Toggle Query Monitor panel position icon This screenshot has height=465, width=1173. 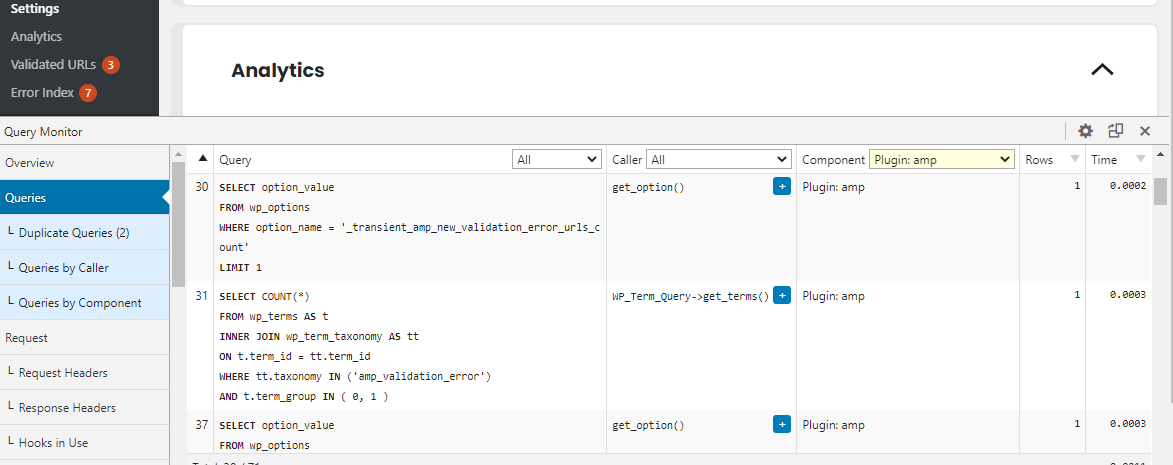[1115, 131]
